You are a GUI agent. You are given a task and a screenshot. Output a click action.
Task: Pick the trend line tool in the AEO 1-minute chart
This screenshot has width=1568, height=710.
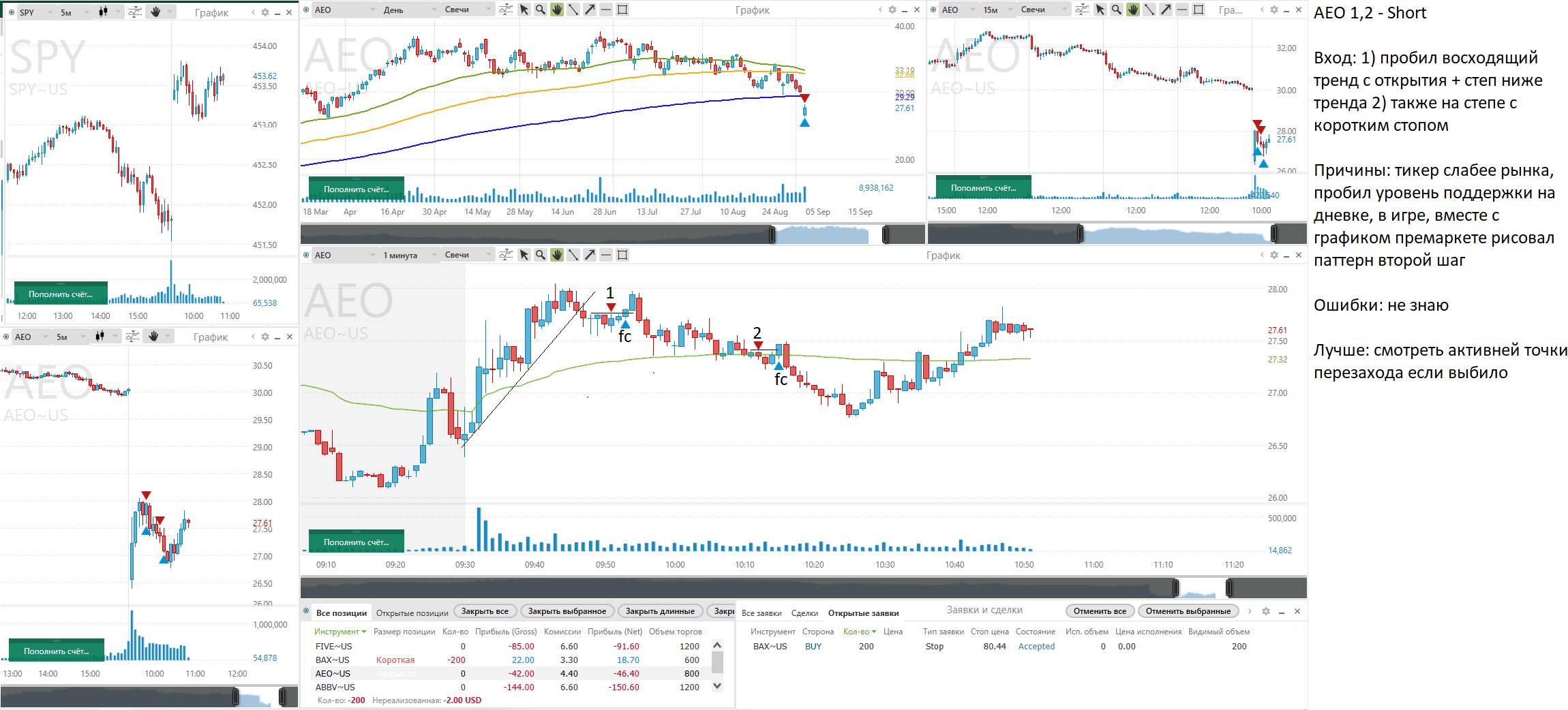[x=573, y=255]
